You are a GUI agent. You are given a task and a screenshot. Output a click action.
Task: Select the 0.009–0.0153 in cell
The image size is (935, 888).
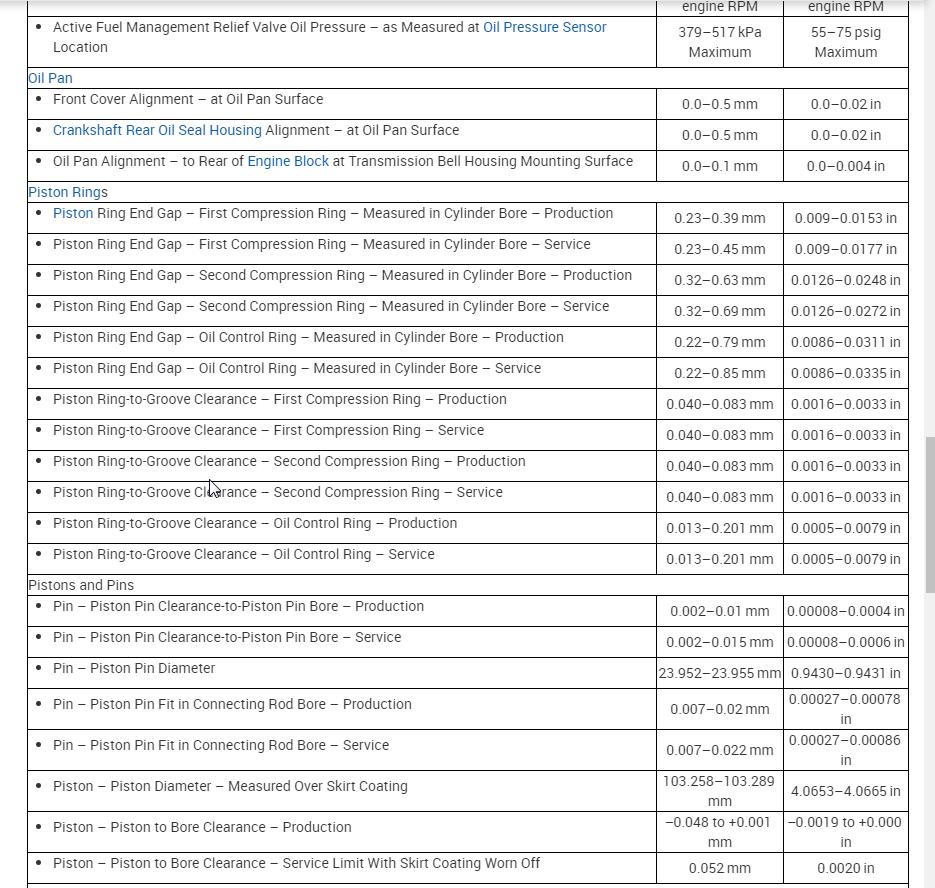click(x=846, y=218)
